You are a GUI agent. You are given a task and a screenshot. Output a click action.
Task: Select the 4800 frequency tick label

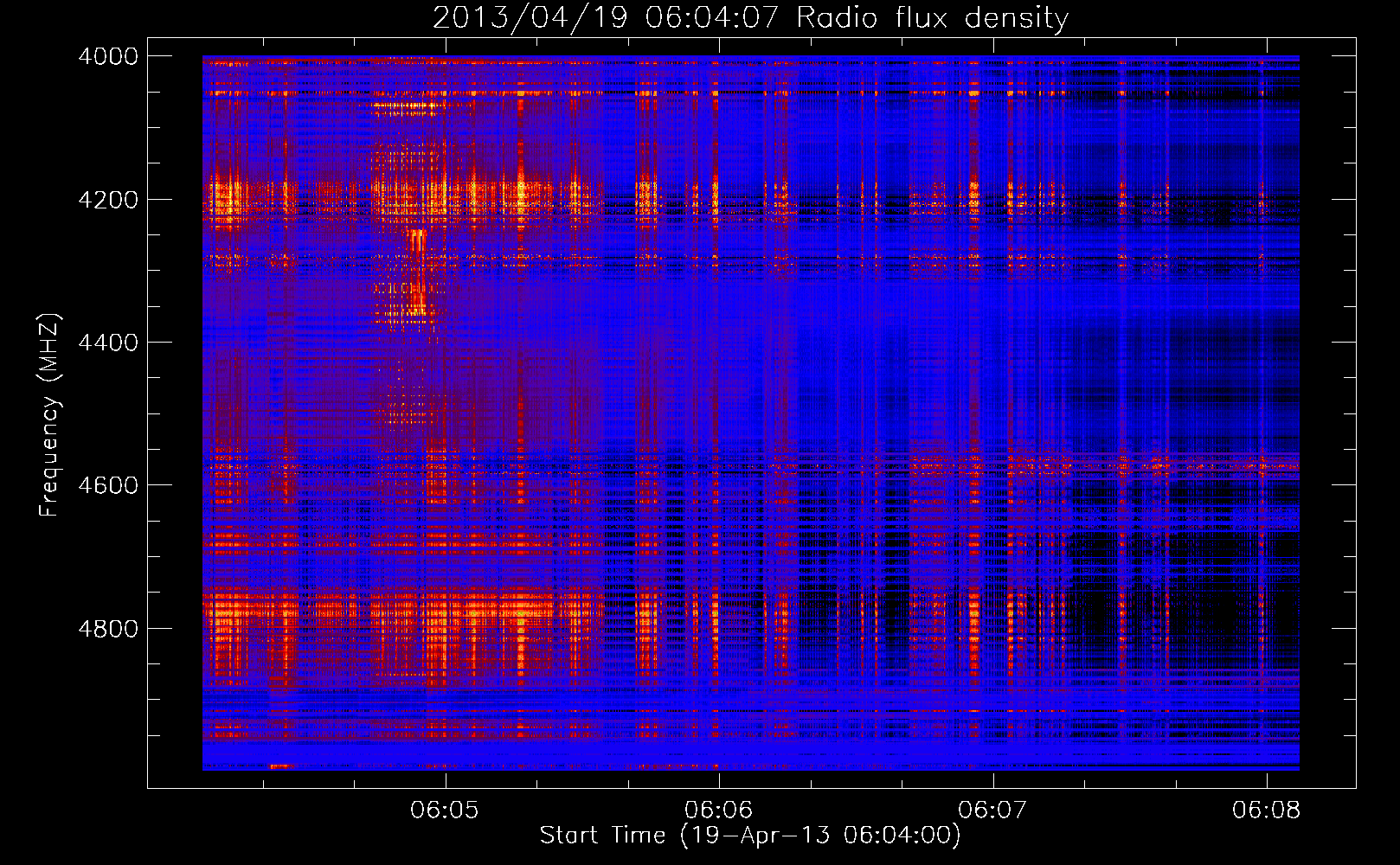pyautogui.click(x=108, y=628)
